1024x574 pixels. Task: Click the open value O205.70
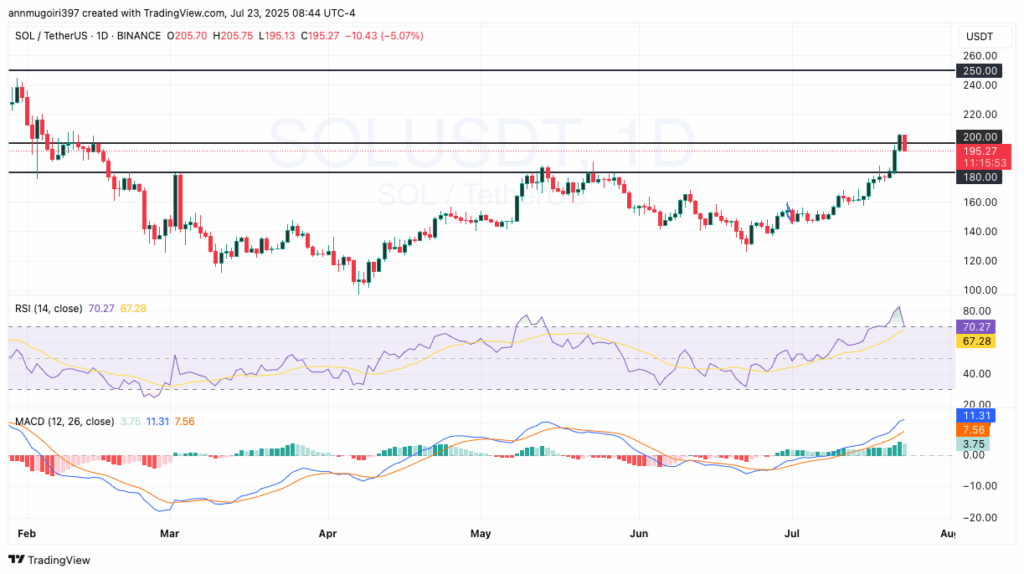(187, 36)
